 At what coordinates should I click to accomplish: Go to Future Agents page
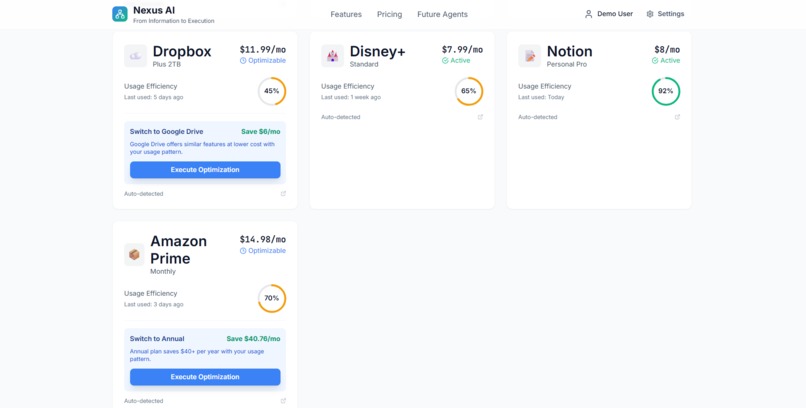pos(443,14)
